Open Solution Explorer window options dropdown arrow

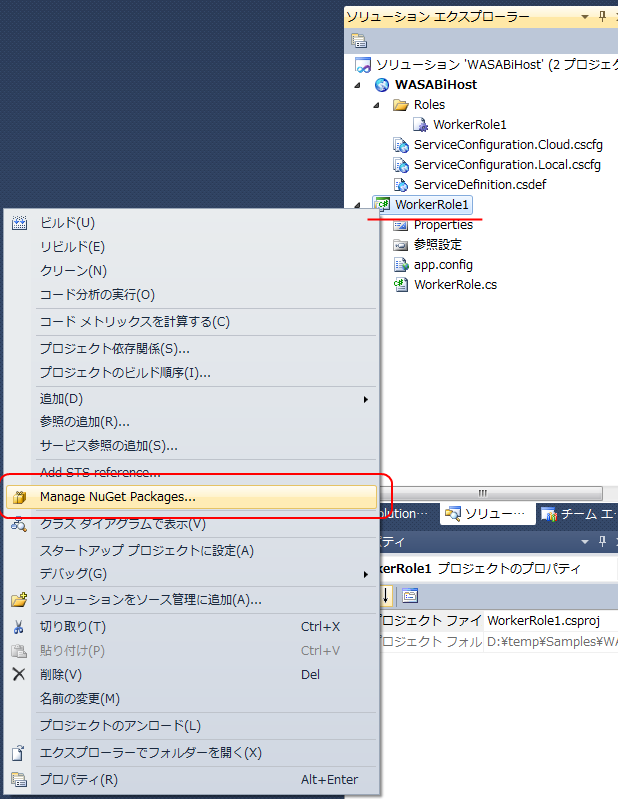pyautogui.click(x=585, y=17)
